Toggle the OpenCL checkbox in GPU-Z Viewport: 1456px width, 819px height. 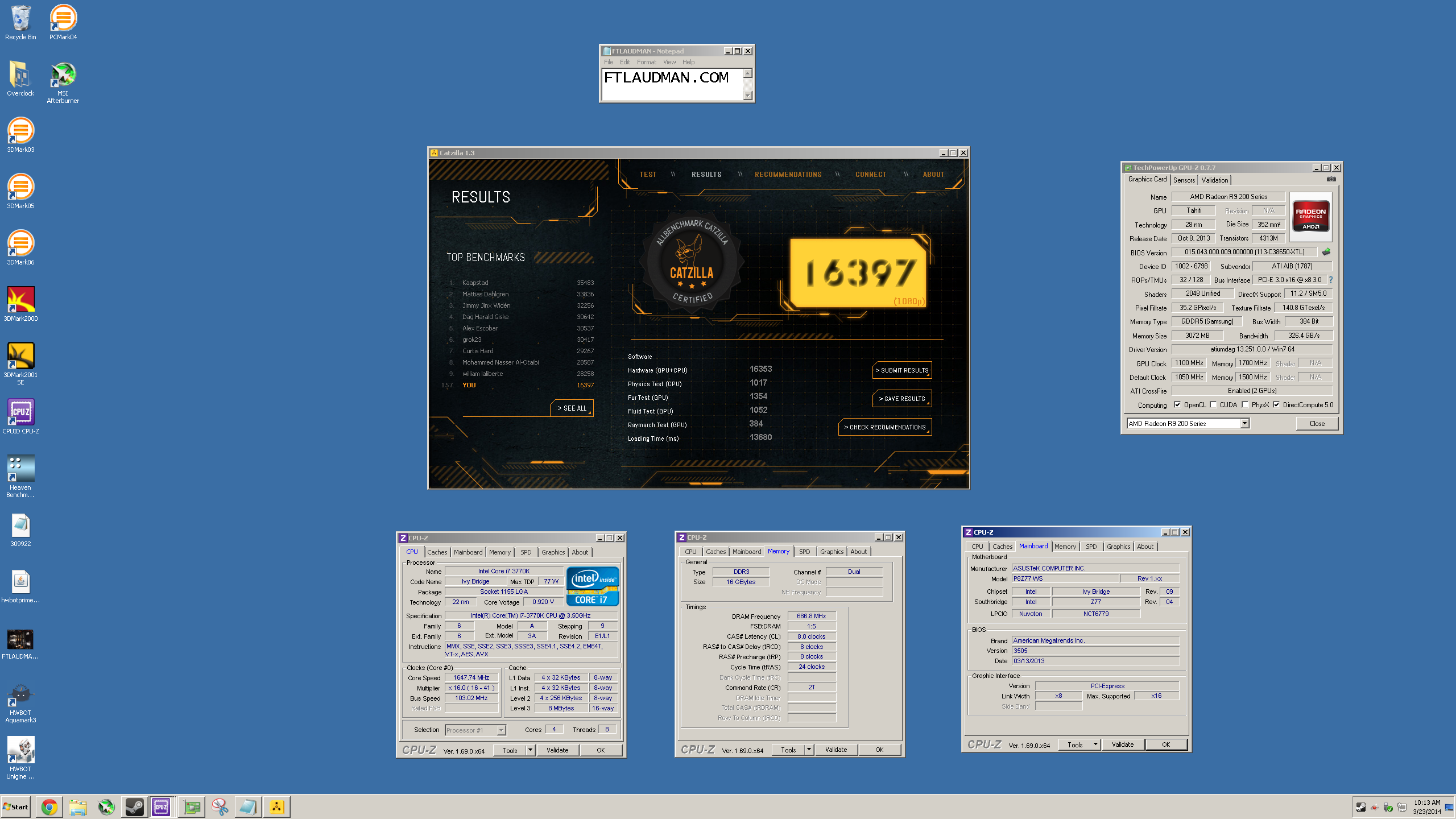pos(1177,405)
